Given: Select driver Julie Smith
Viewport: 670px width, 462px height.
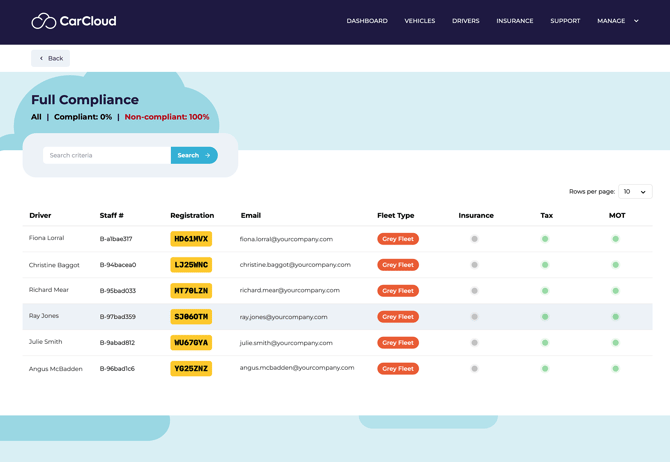Looking at the screenshot, I should tap(45, 341).
